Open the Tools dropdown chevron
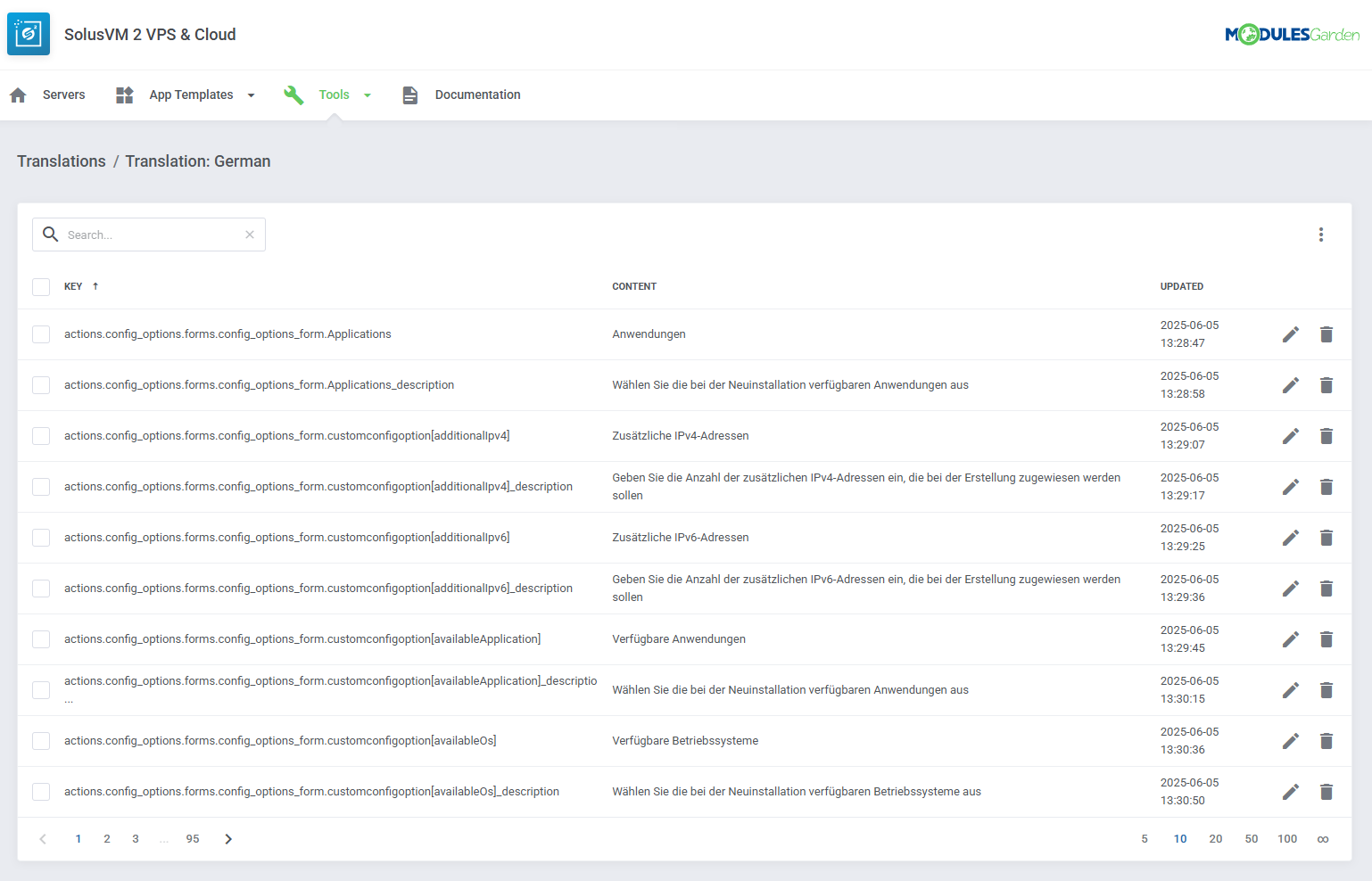Viewport: 1372px width, 881px height. [x=368, y=95]
